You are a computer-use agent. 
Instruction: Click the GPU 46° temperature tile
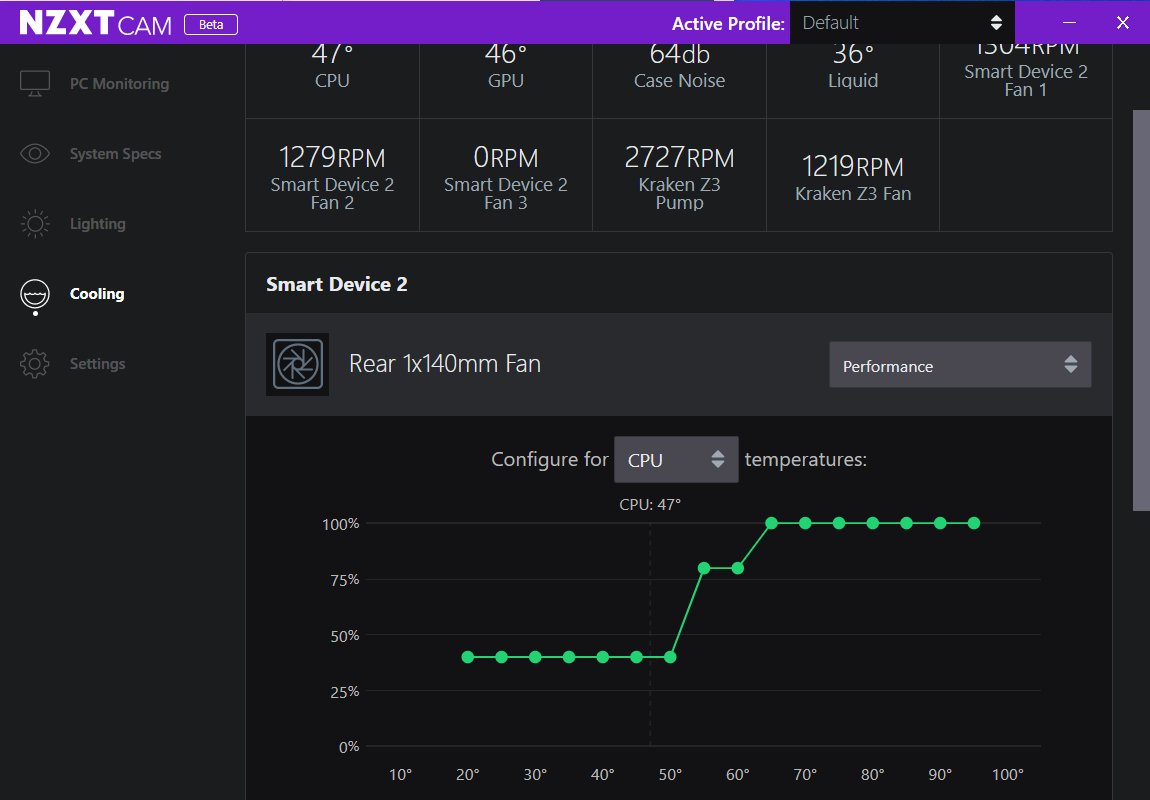[506, 81]
